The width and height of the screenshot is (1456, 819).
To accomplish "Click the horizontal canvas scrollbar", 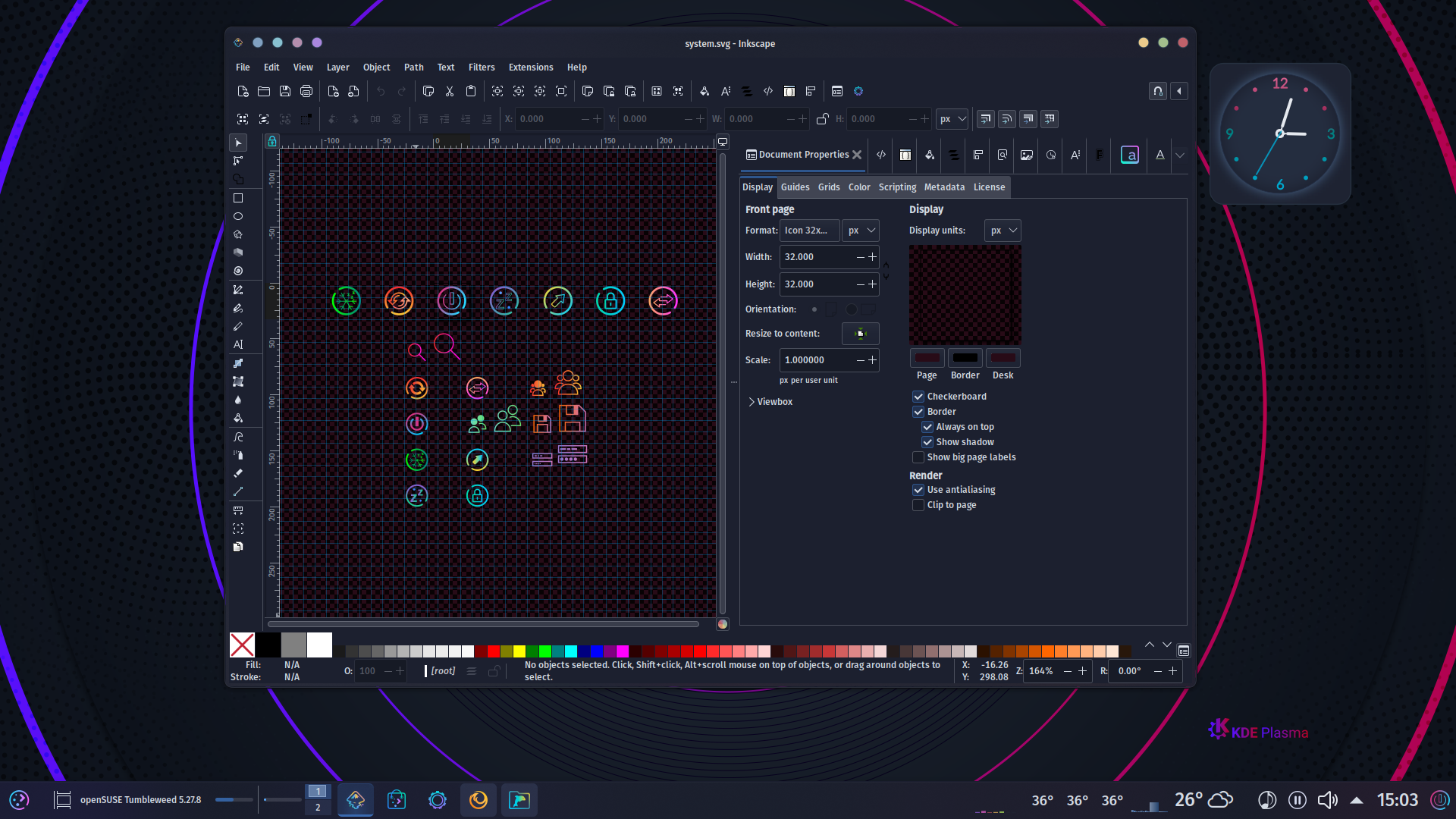I will click(x=483, y=624).
